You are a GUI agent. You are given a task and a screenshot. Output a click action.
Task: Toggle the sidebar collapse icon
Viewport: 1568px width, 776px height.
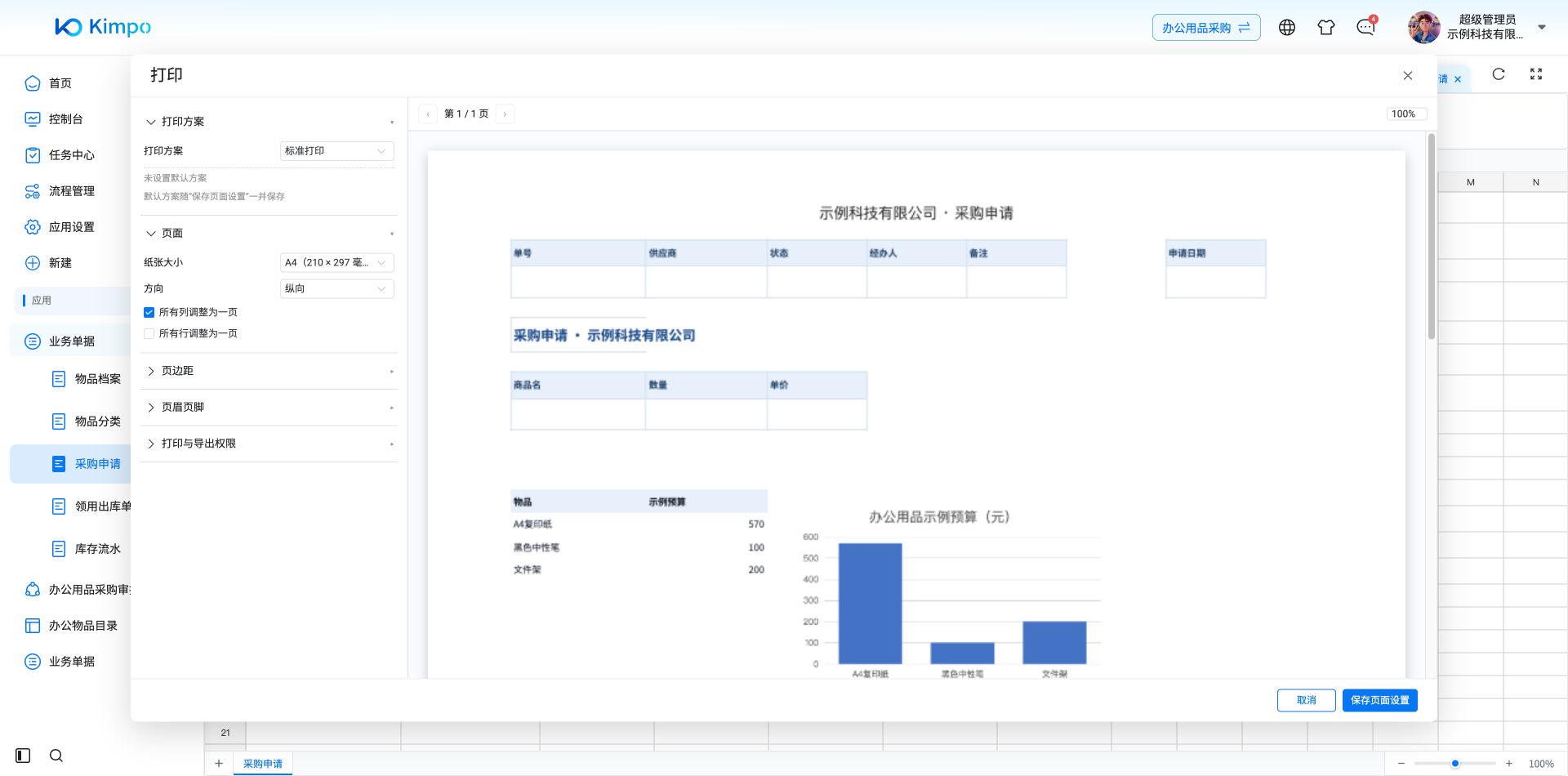[23, 756]
